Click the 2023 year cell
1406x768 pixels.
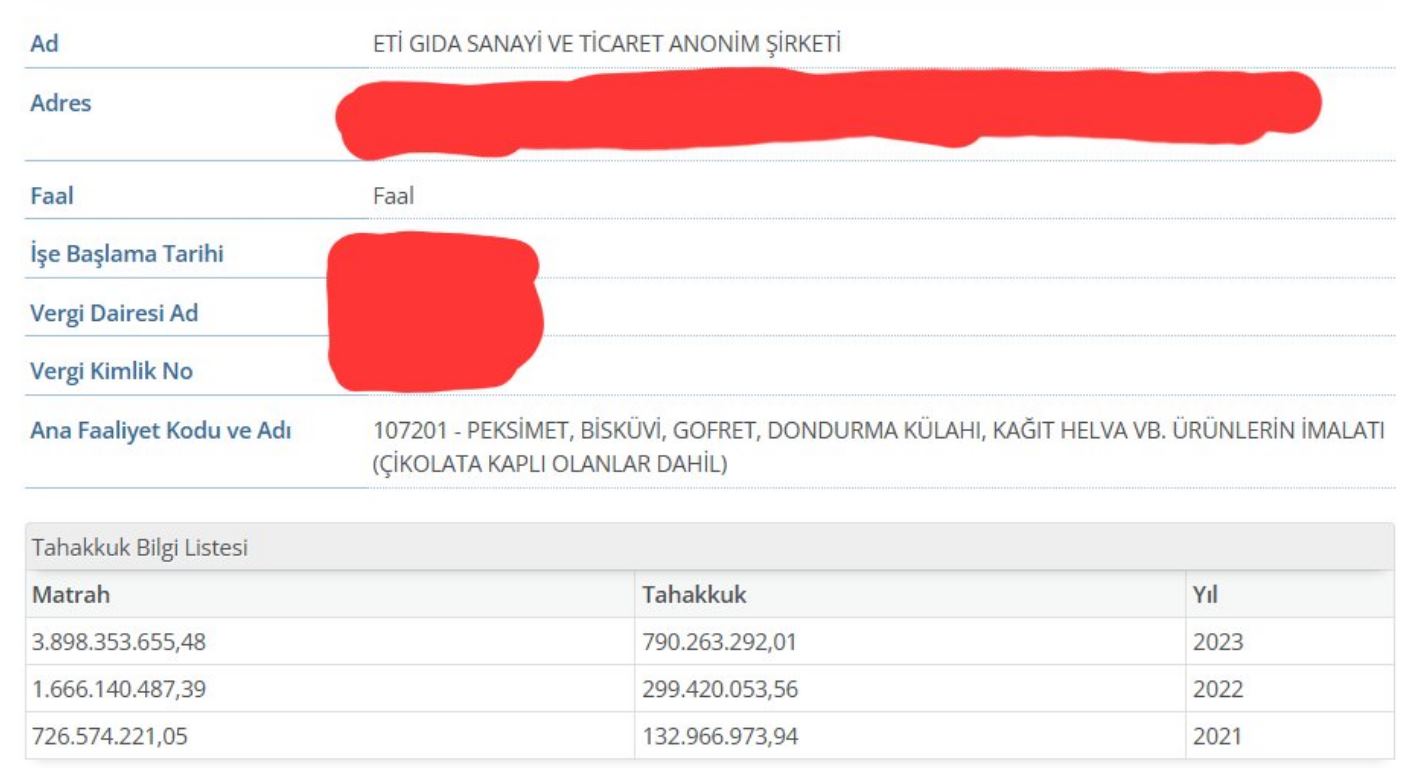[1217, 642]
